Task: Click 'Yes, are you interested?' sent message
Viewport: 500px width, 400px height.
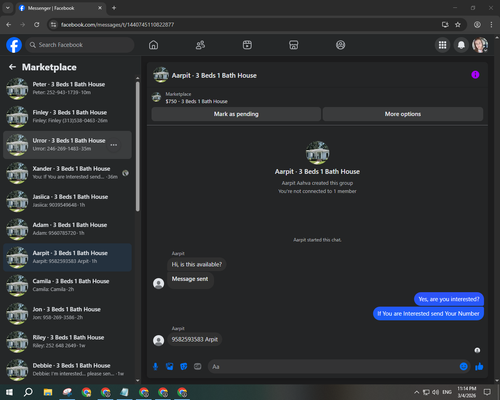Action: pos(449,299)
